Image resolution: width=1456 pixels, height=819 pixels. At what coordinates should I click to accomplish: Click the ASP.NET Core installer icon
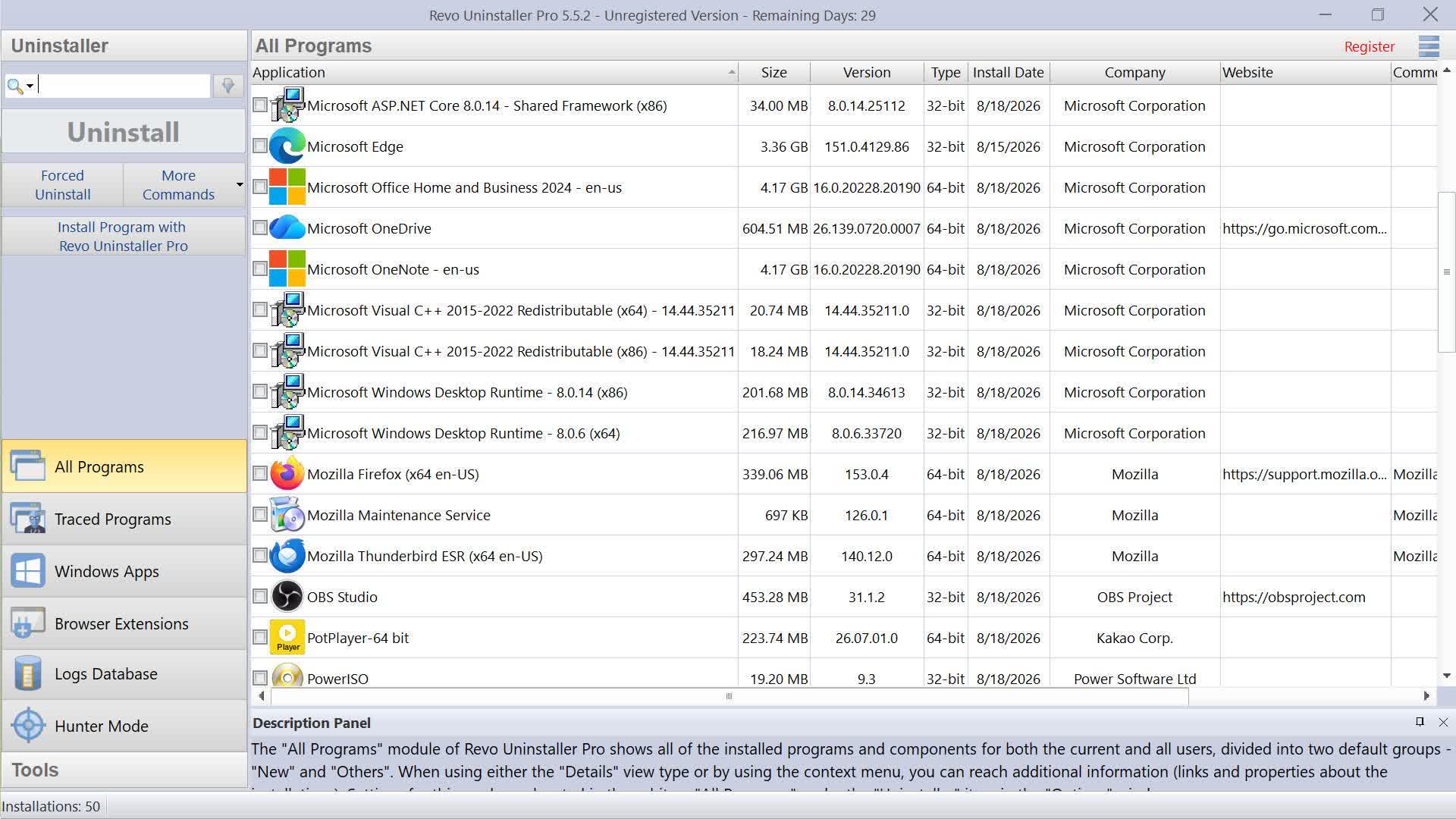coord(287,105)
